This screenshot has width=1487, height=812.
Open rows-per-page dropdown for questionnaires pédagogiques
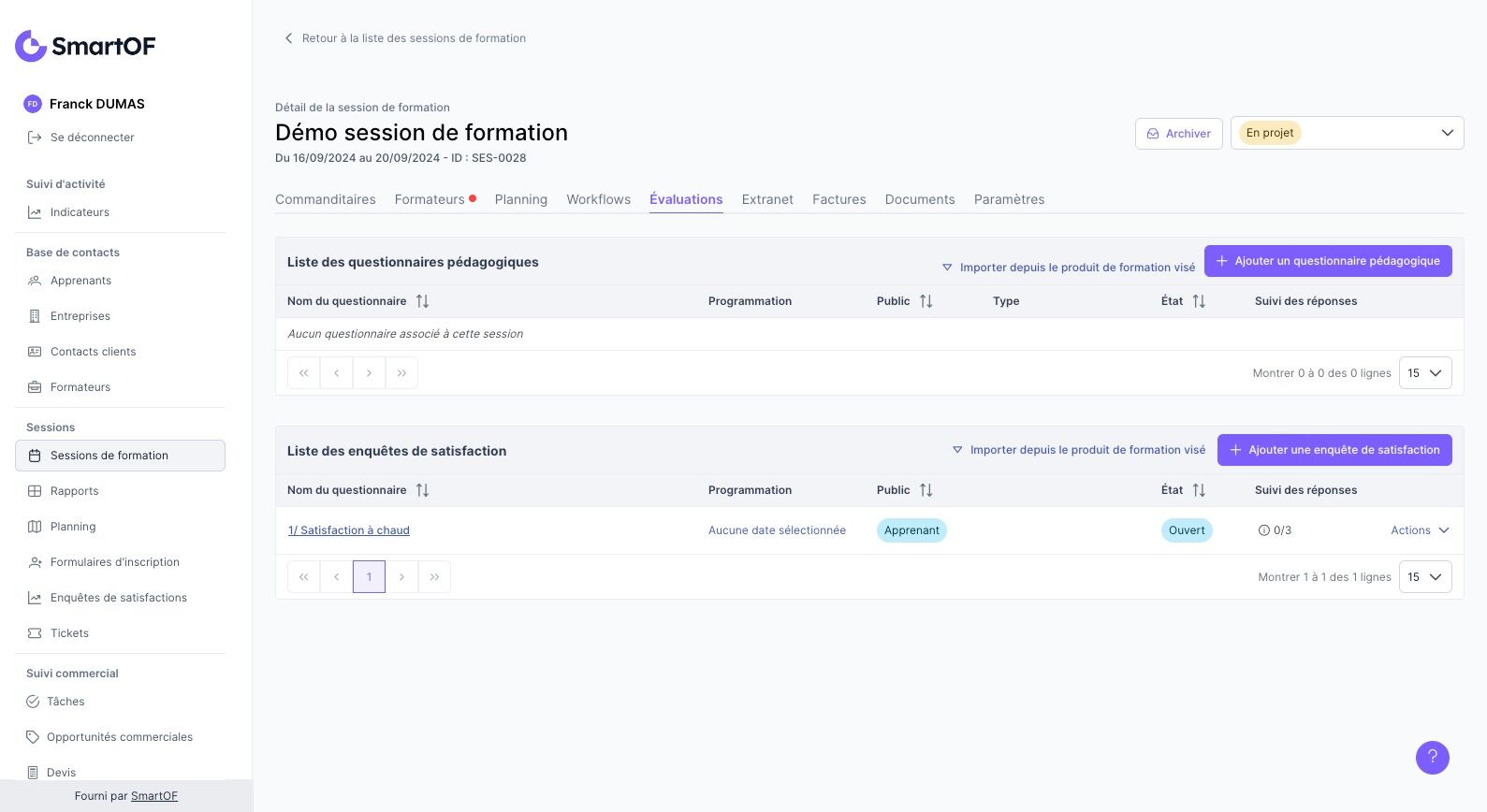point(1425,373)
